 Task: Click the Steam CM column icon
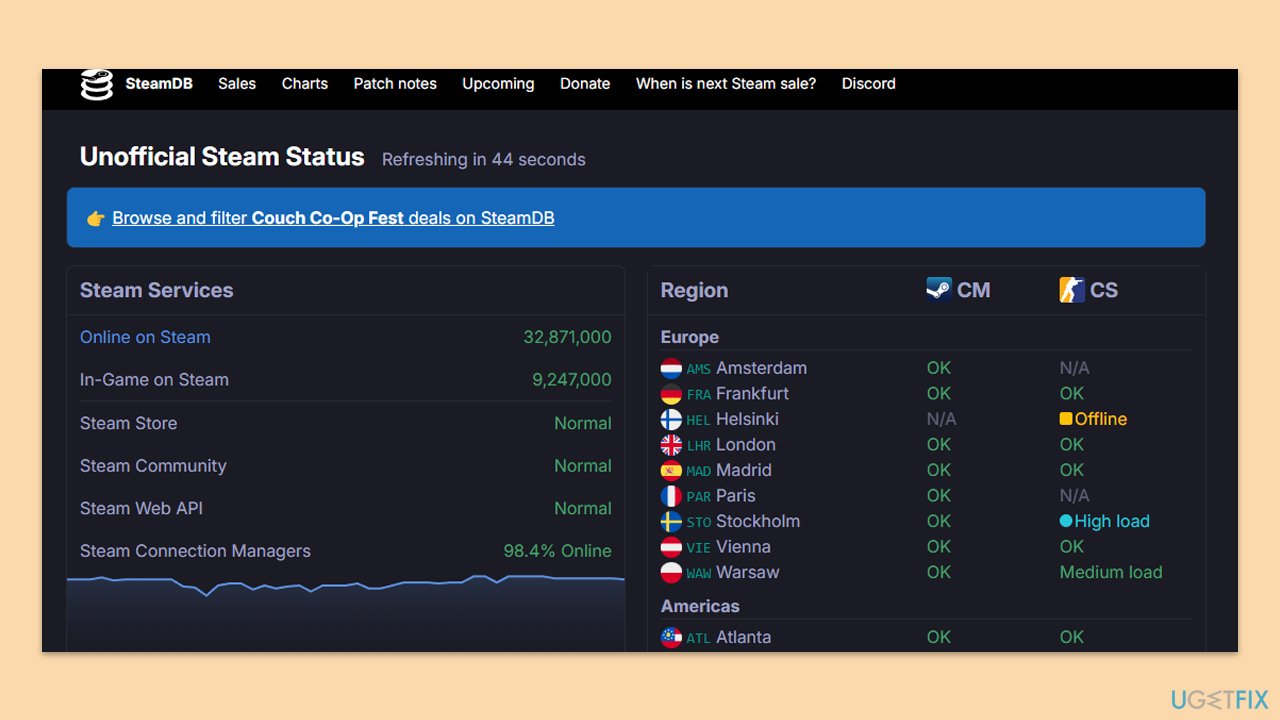[939, 290]
